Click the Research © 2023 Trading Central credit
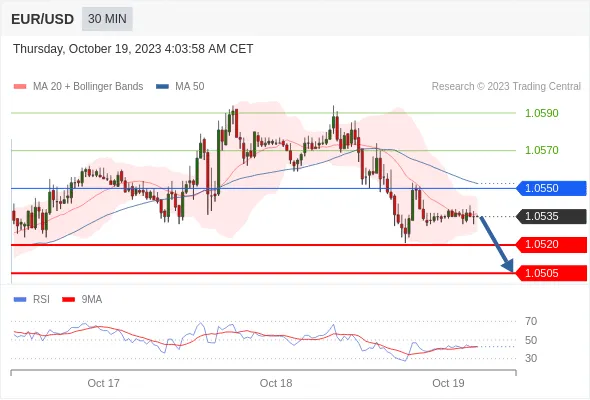Viewport: 590px width, 400px height. pos(506,87)
